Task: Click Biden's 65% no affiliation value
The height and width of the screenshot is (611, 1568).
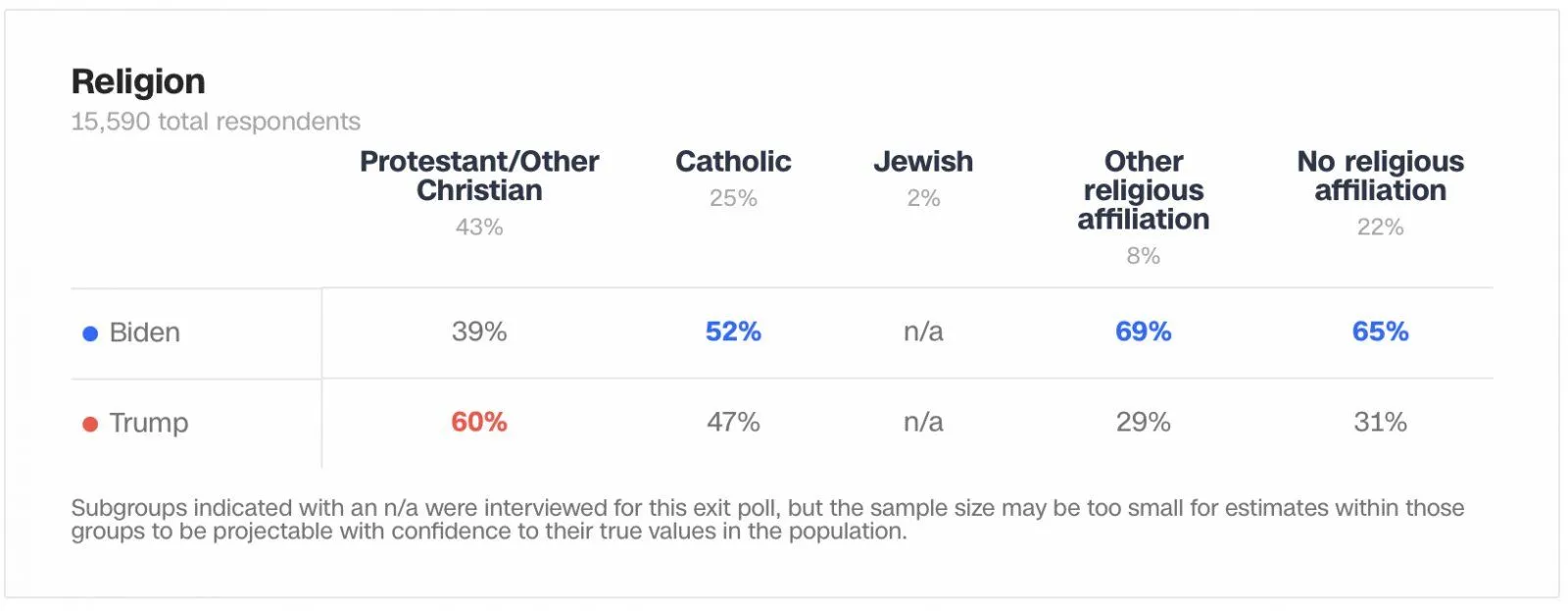Action: pyautogui.click(x=1380, y=331)
